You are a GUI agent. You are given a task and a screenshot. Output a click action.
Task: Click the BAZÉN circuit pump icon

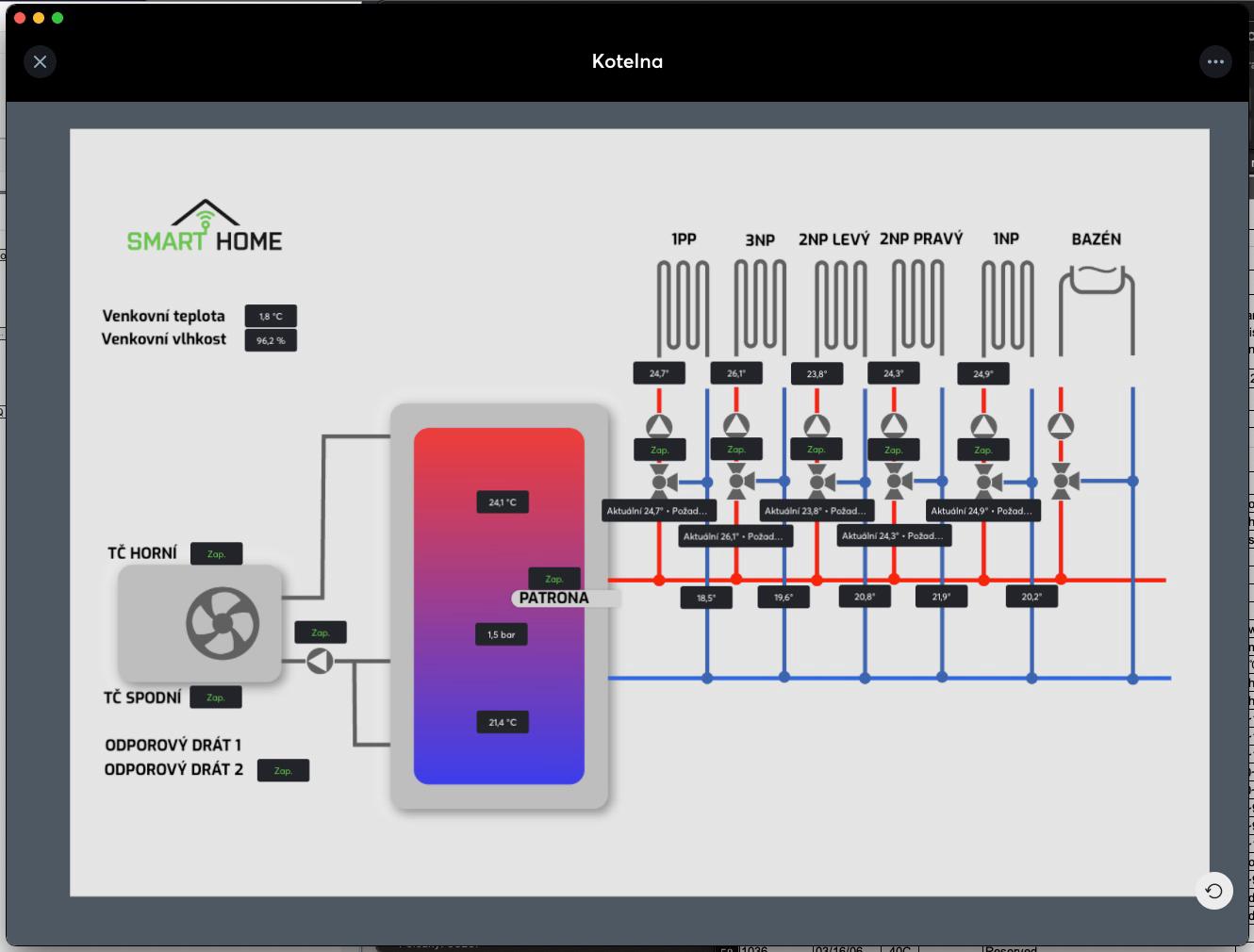point(1061,426)
